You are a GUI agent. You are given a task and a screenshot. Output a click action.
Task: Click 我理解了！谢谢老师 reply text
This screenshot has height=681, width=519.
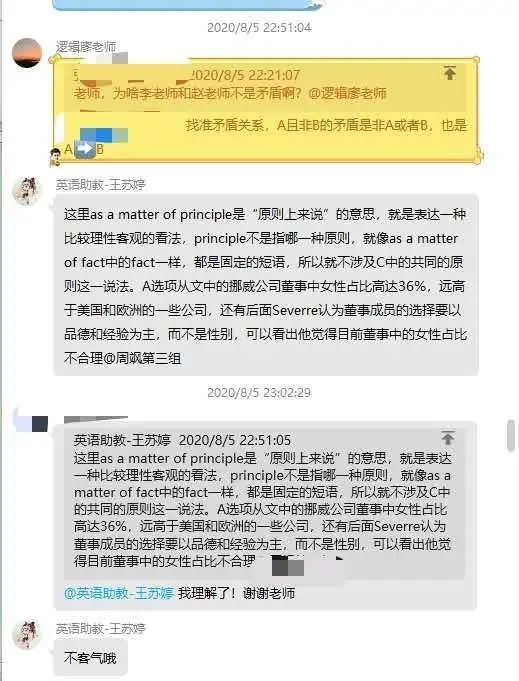coord(236,593)
